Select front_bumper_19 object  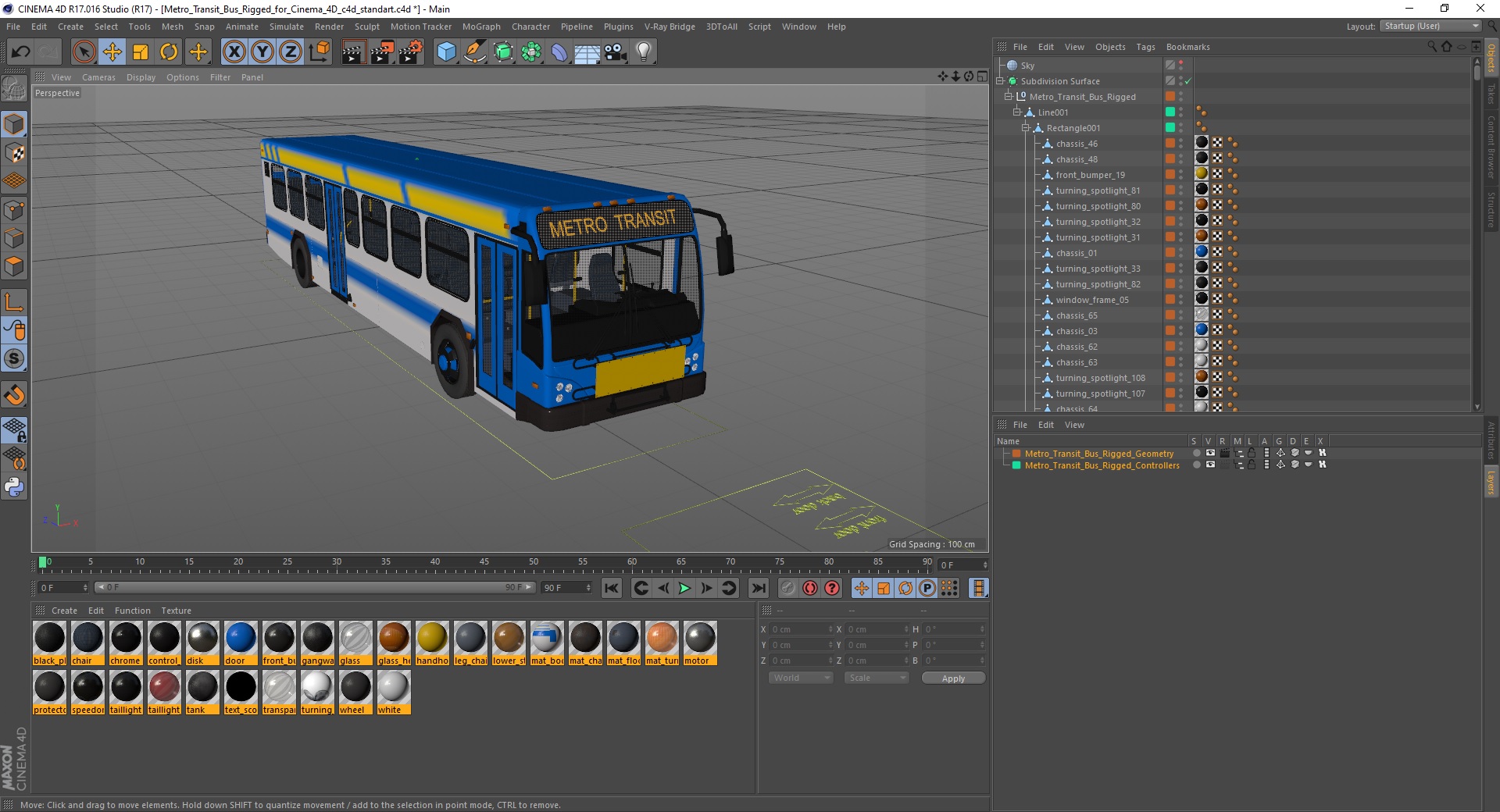click(1090, 175)
